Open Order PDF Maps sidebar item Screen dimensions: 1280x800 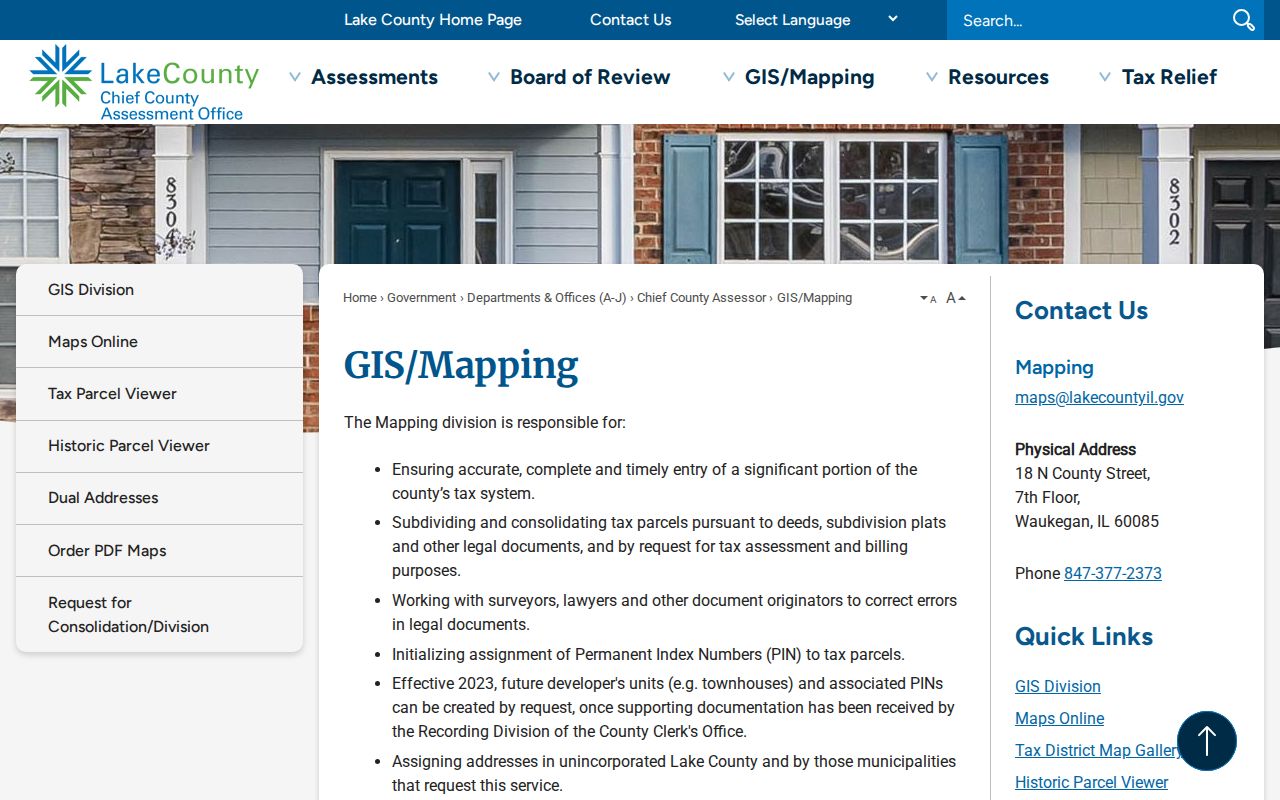click(x=159, y=551)
